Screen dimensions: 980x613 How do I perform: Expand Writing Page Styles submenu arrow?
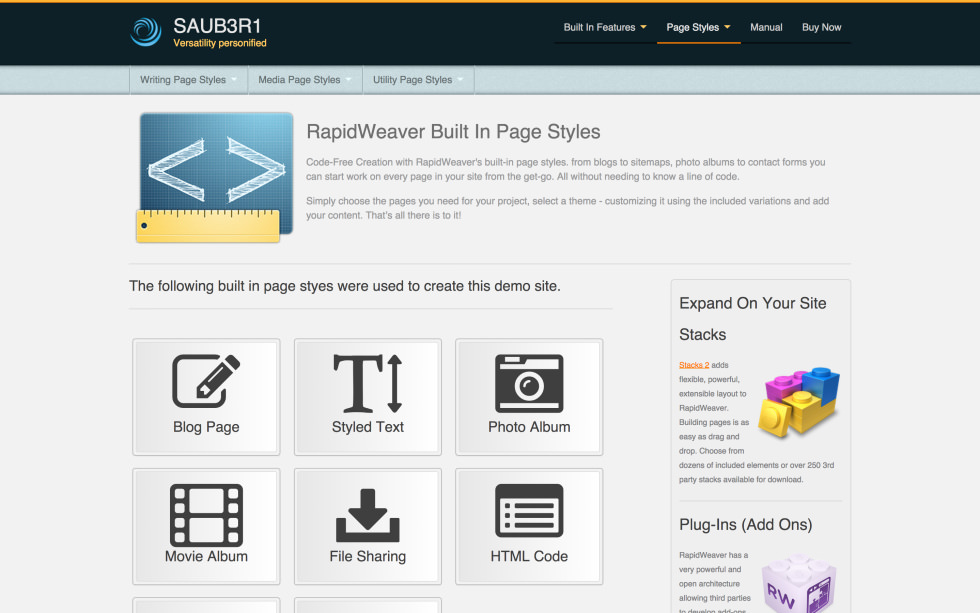point(234,79)
